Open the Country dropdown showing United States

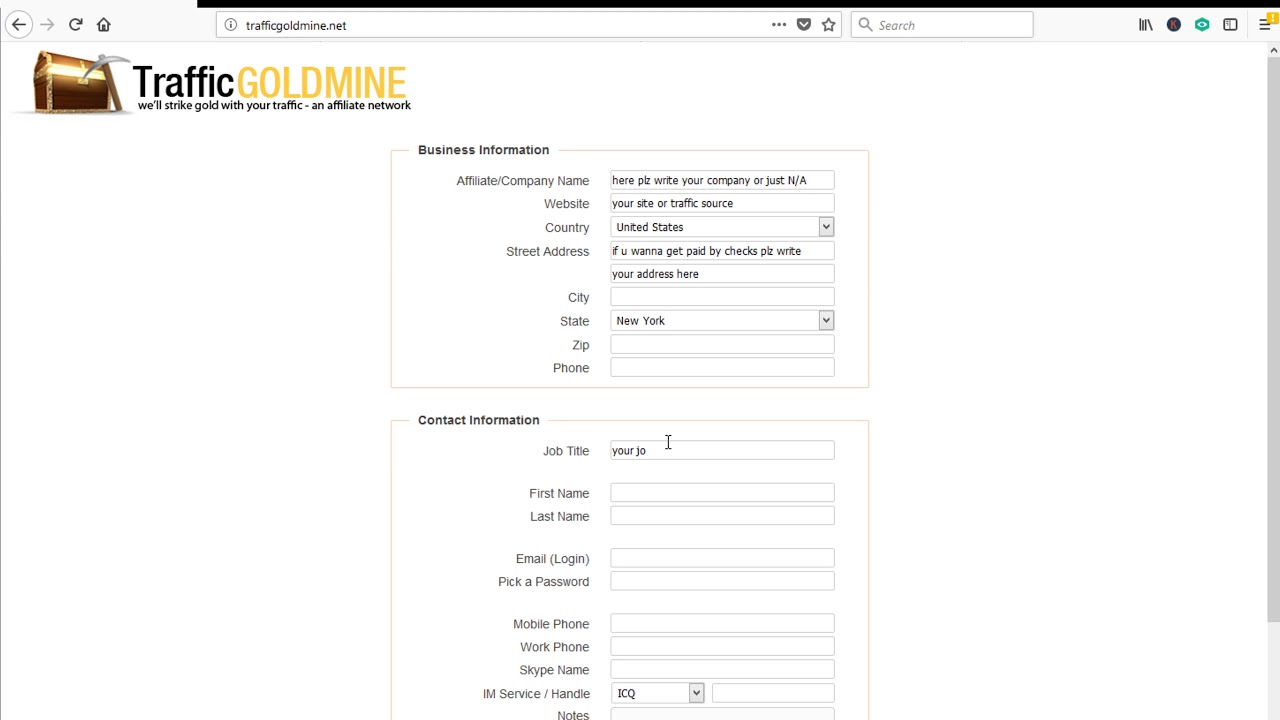[722, 227]
